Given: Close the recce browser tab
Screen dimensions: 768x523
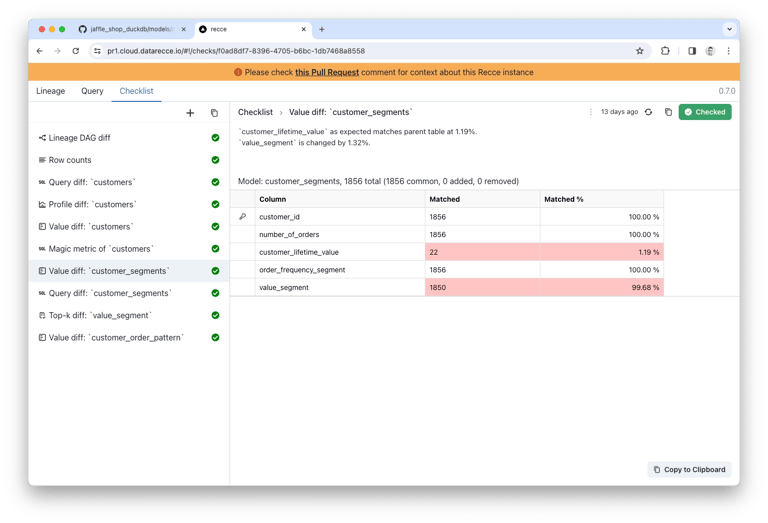Looking at the screenshot, I should pos(304,29).
